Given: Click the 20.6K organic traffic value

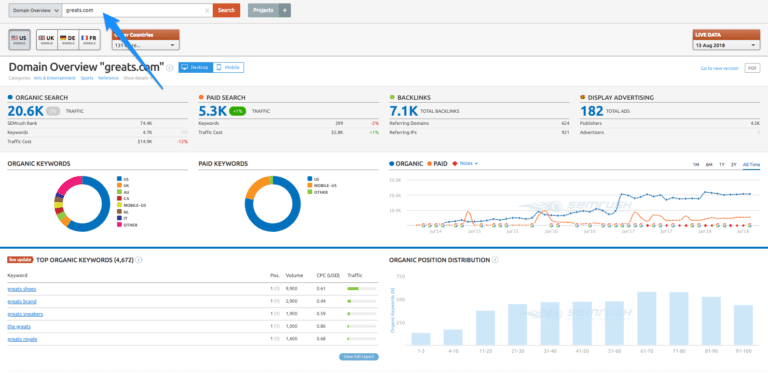Looking at the screenshot, I should [25, 111].
